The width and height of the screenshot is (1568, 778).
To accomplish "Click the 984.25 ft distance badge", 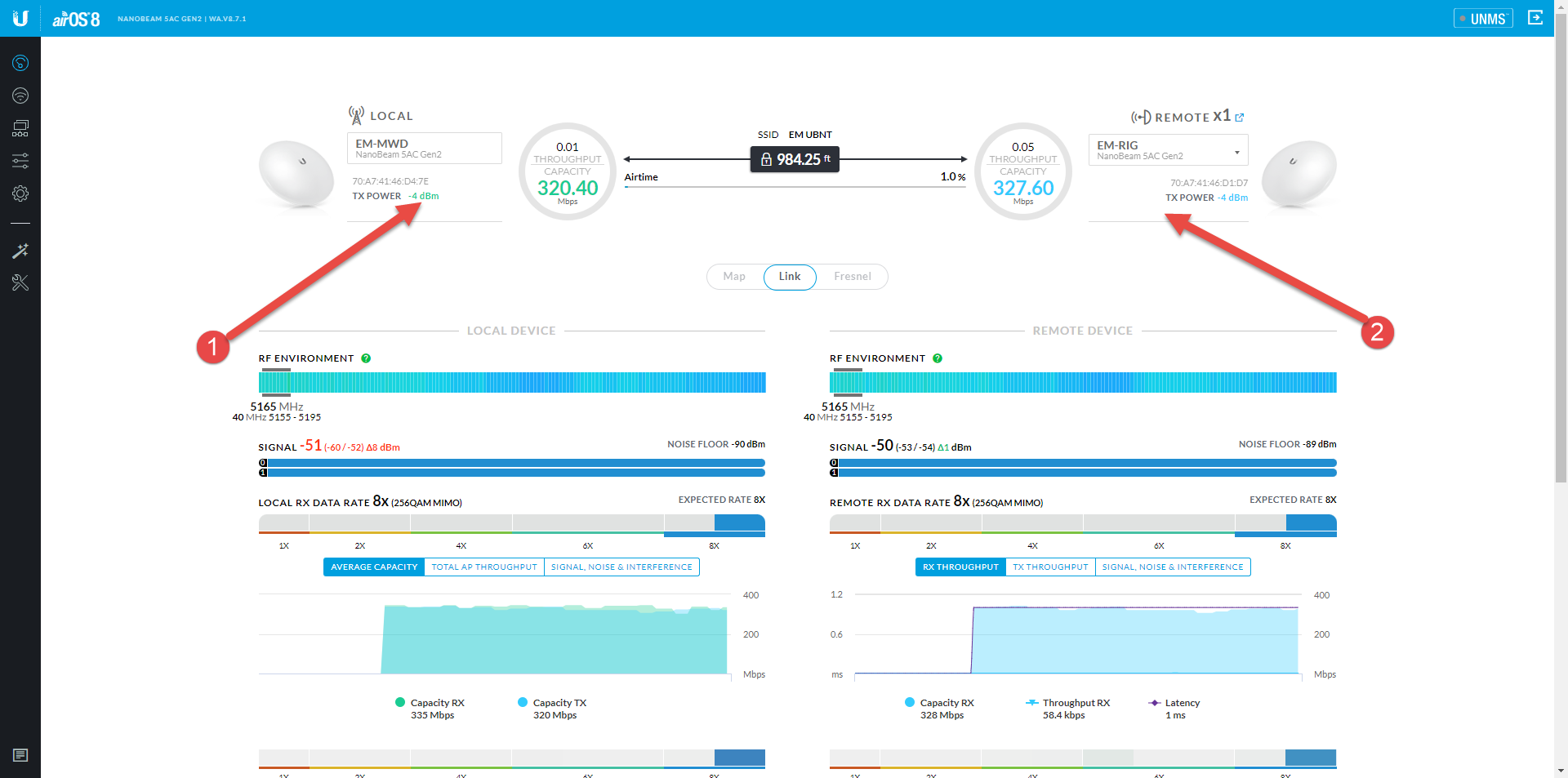I will [x=795, y=159].
